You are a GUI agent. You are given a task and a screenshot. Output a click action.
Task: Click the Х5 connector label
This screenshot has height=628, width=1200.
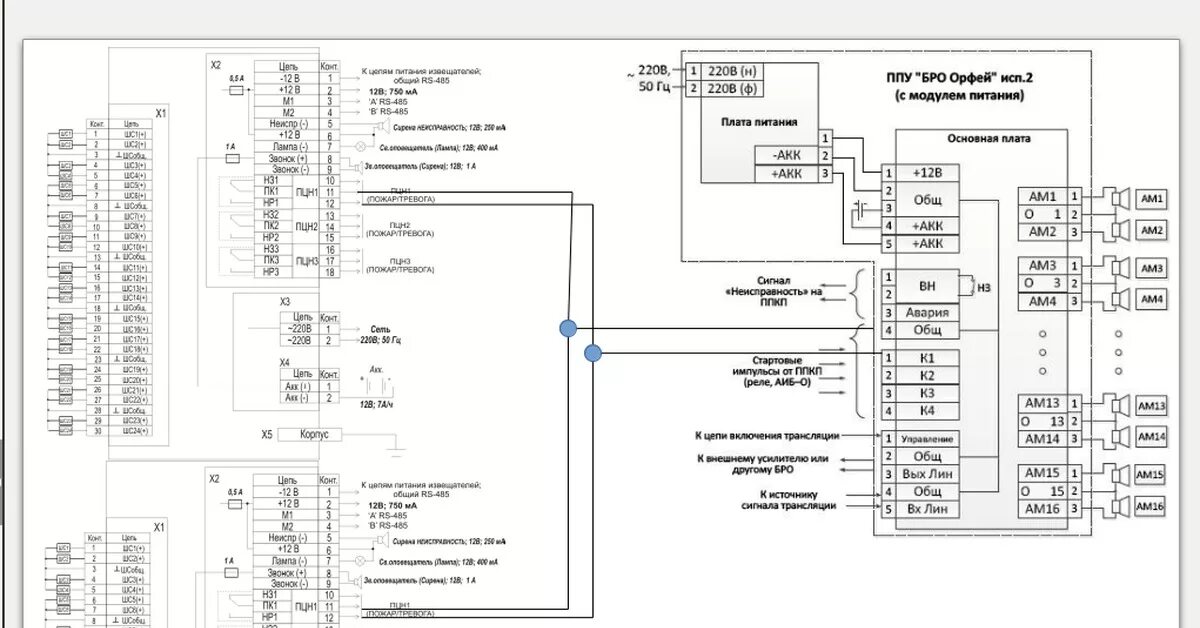pos(268,435)
